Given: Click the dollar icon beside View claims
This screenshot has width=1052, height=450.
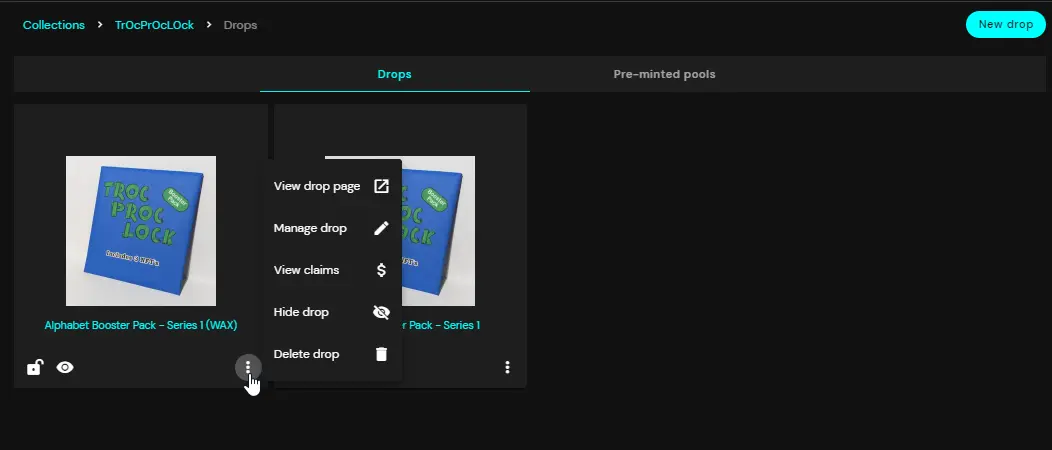Looking at the screenshot, I should (x=381, y=270).
